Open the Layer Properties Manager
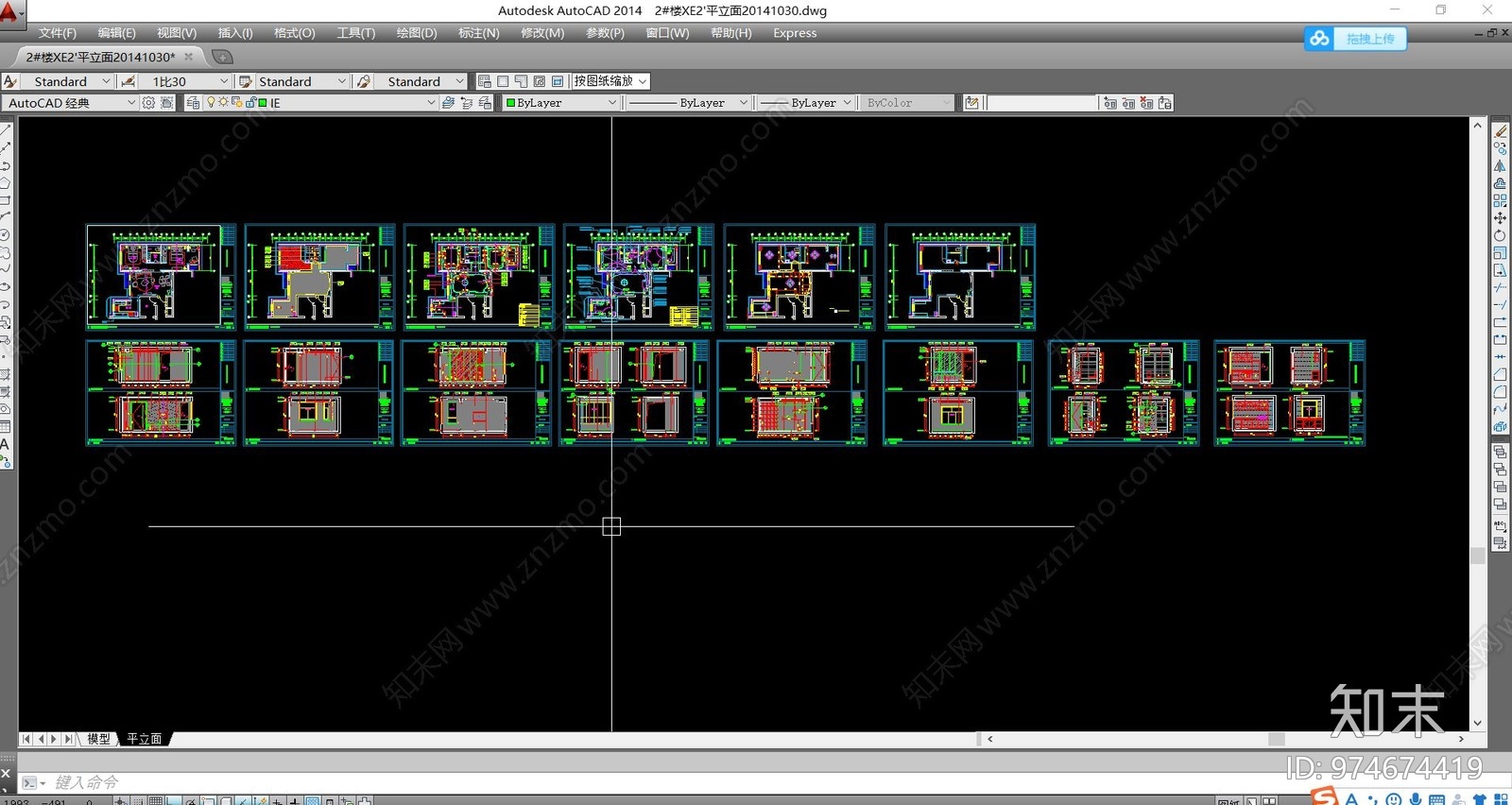 pyautogui.click(x=193, y=103)
